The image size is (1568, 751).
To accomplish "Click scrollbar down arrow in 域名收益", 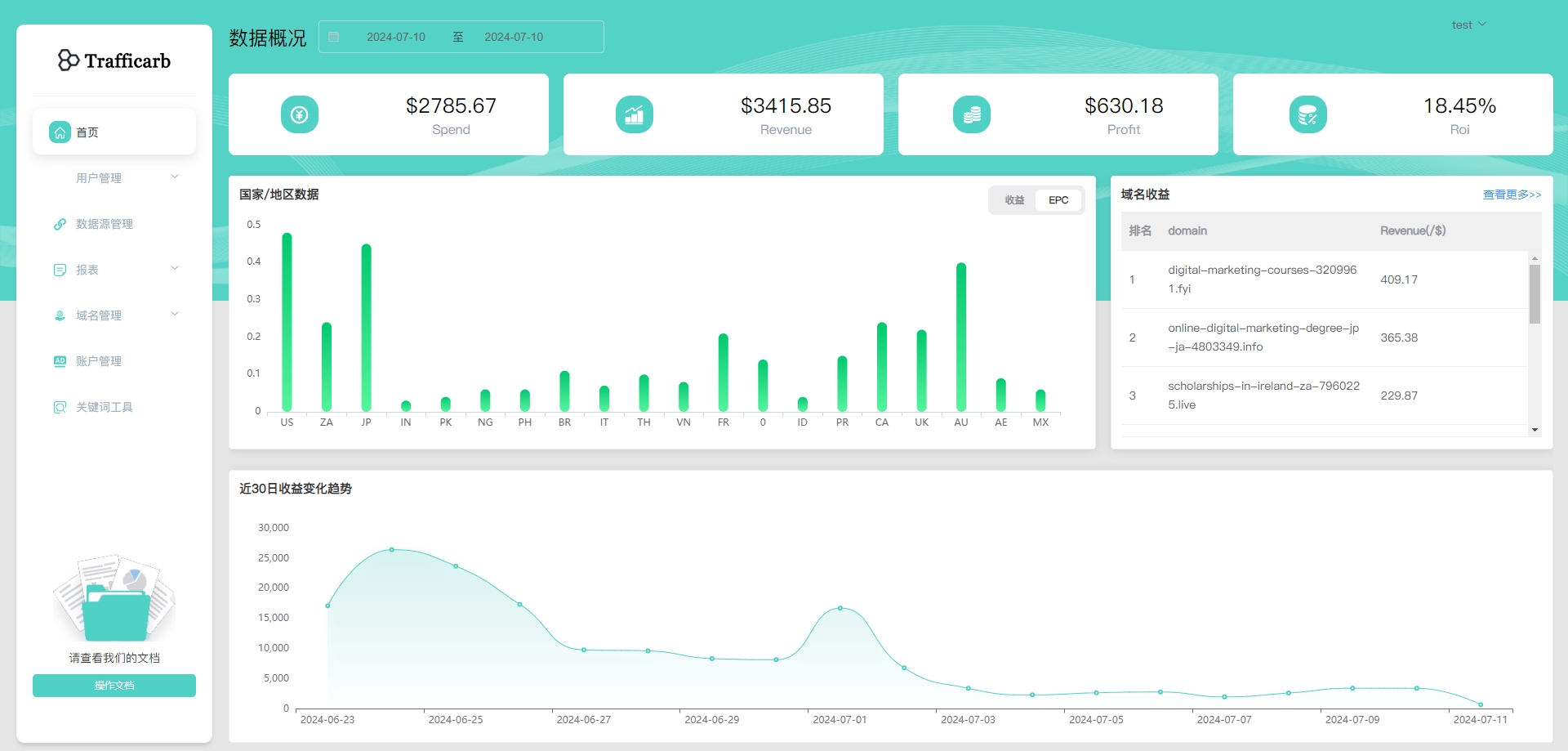I will (1535, 430).
